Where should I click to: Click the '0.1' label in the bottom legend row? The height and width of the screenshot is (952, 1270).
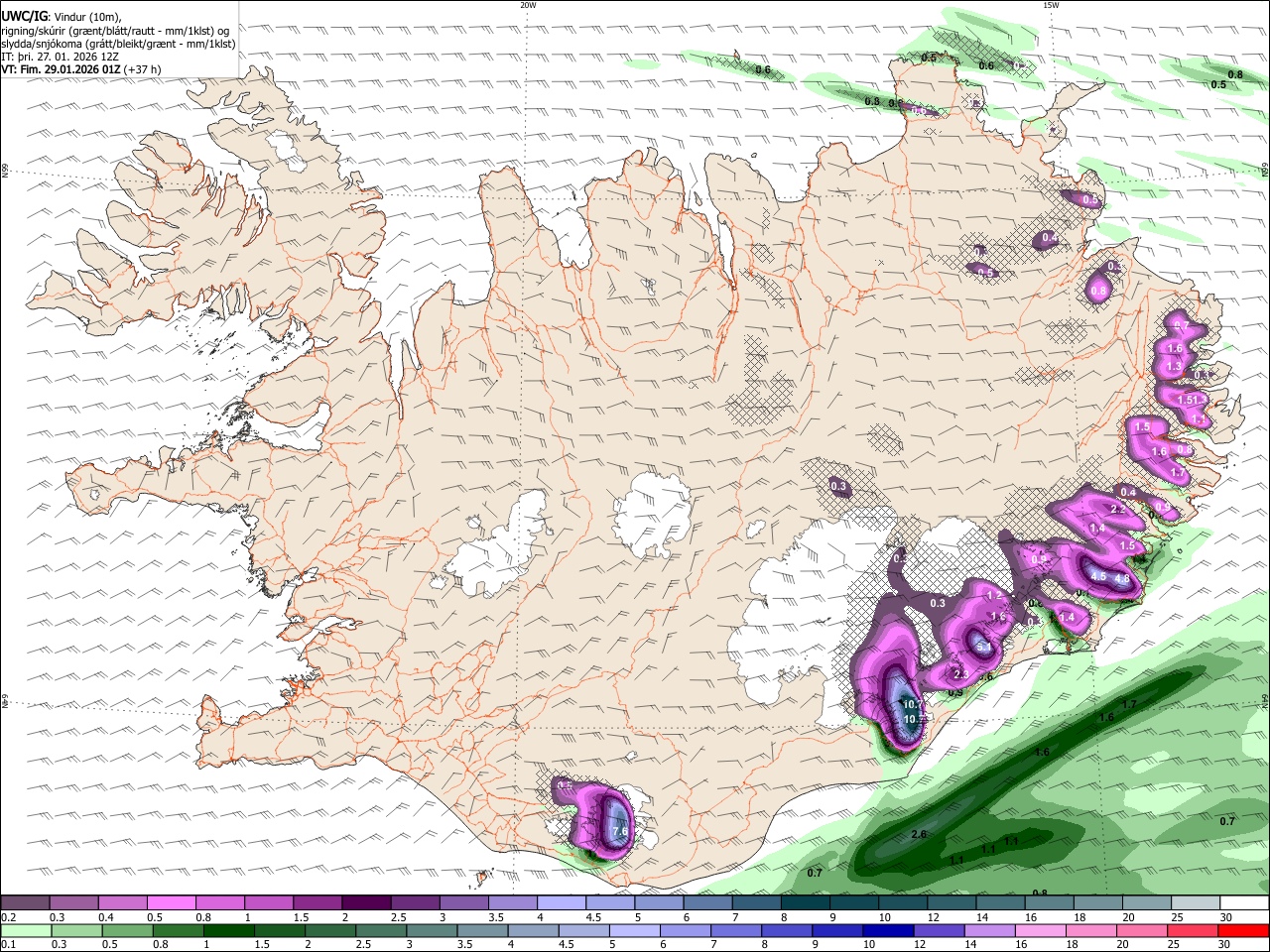9,945
